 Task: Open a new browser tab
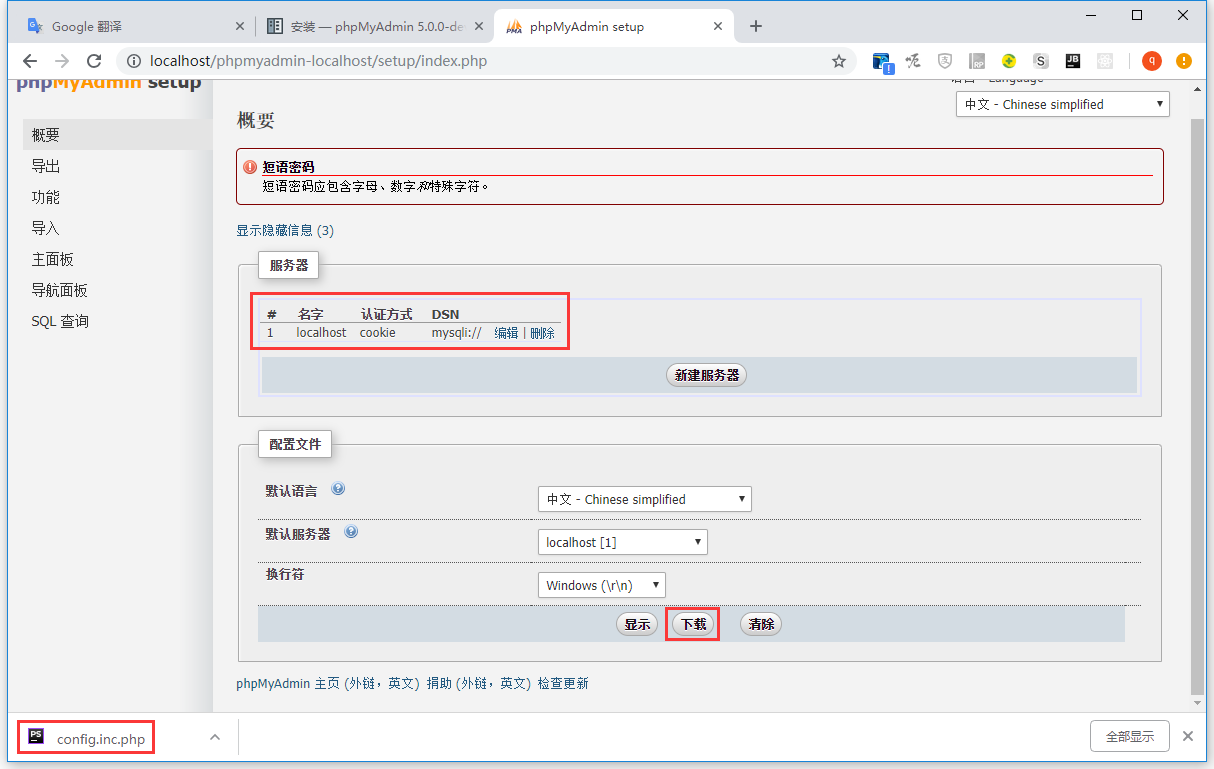pyautogui.click(x=756, y=26)
